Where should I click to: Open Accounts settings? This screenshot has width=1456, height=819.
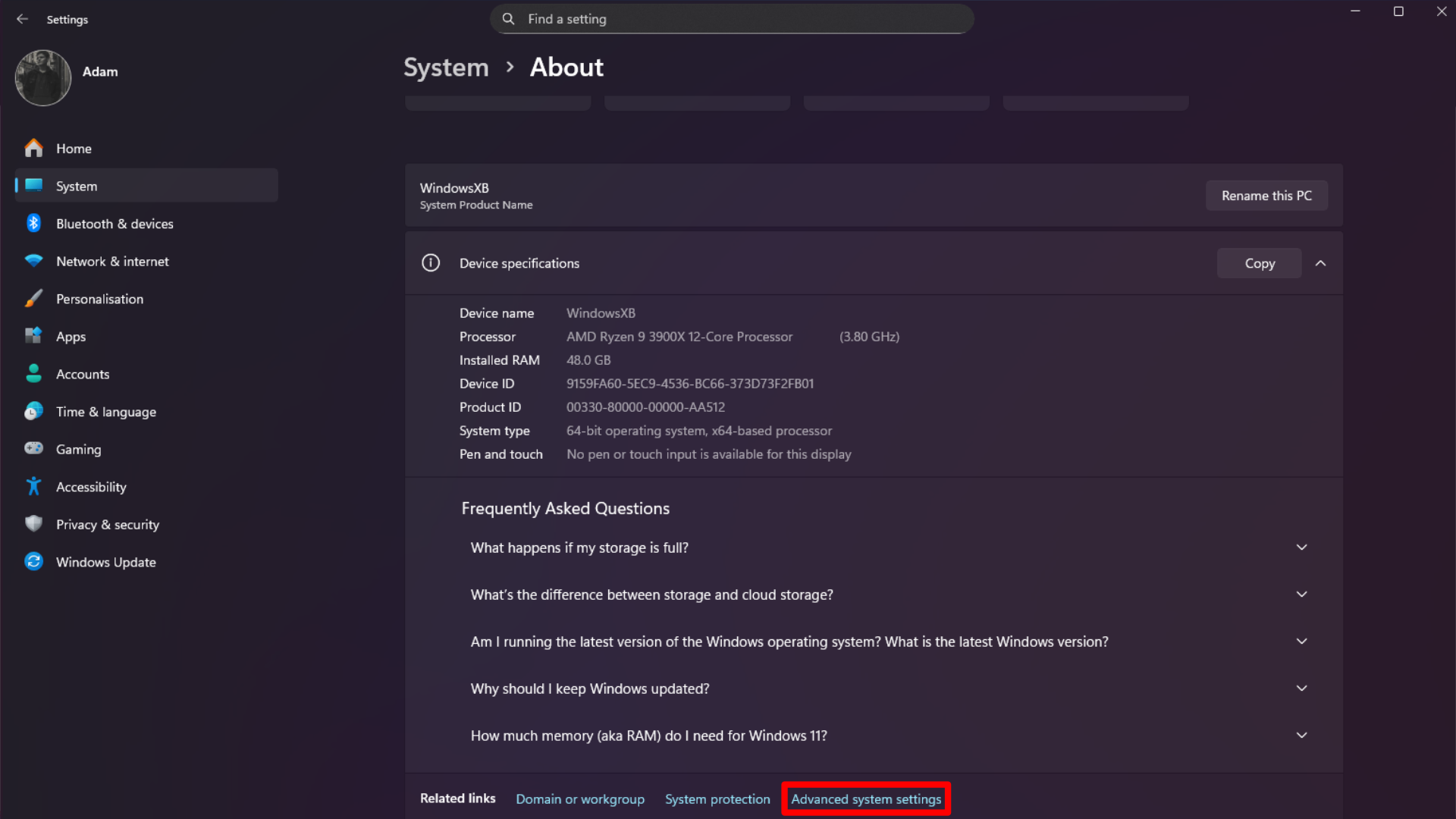[x=83, y=373]
